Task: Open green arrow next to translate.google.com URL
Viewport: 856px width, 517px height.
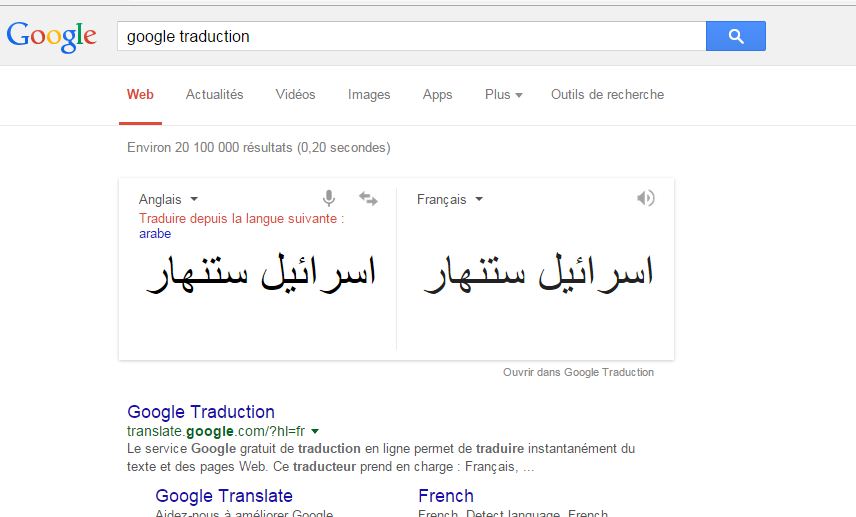Action: tap(315, 431)
